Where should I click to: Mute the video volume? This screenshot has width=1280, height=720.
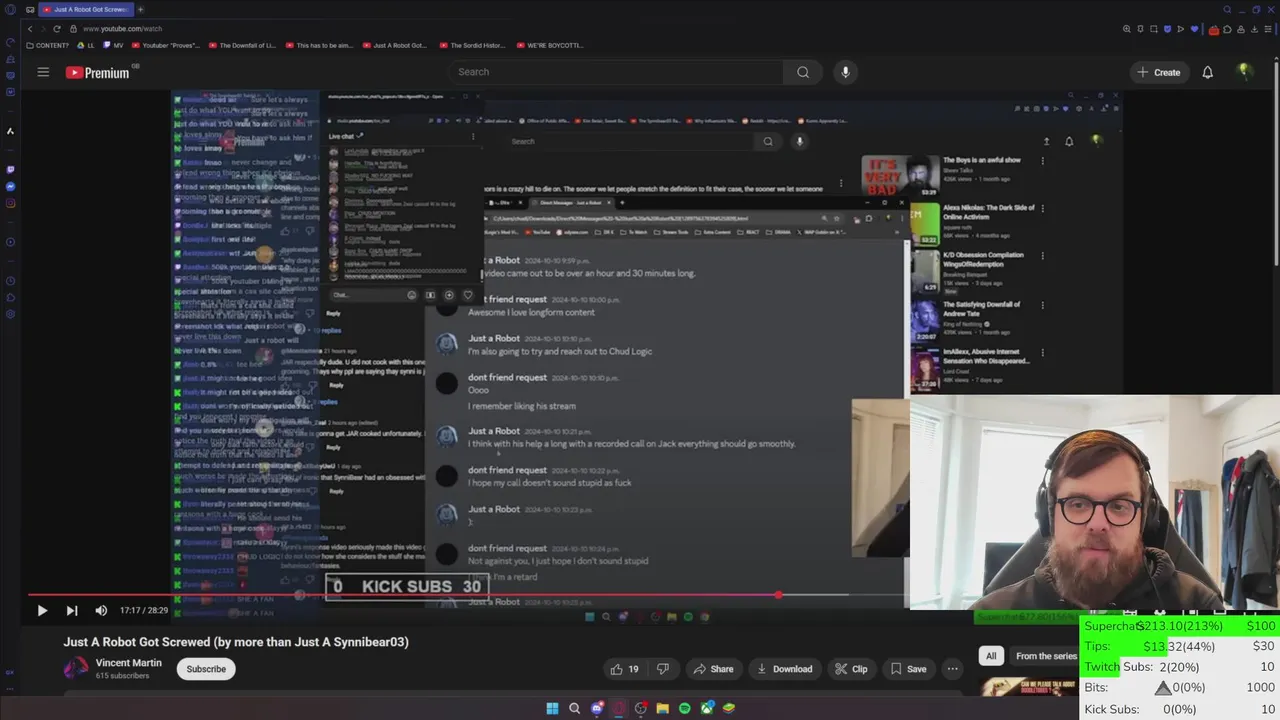(101, 610)
